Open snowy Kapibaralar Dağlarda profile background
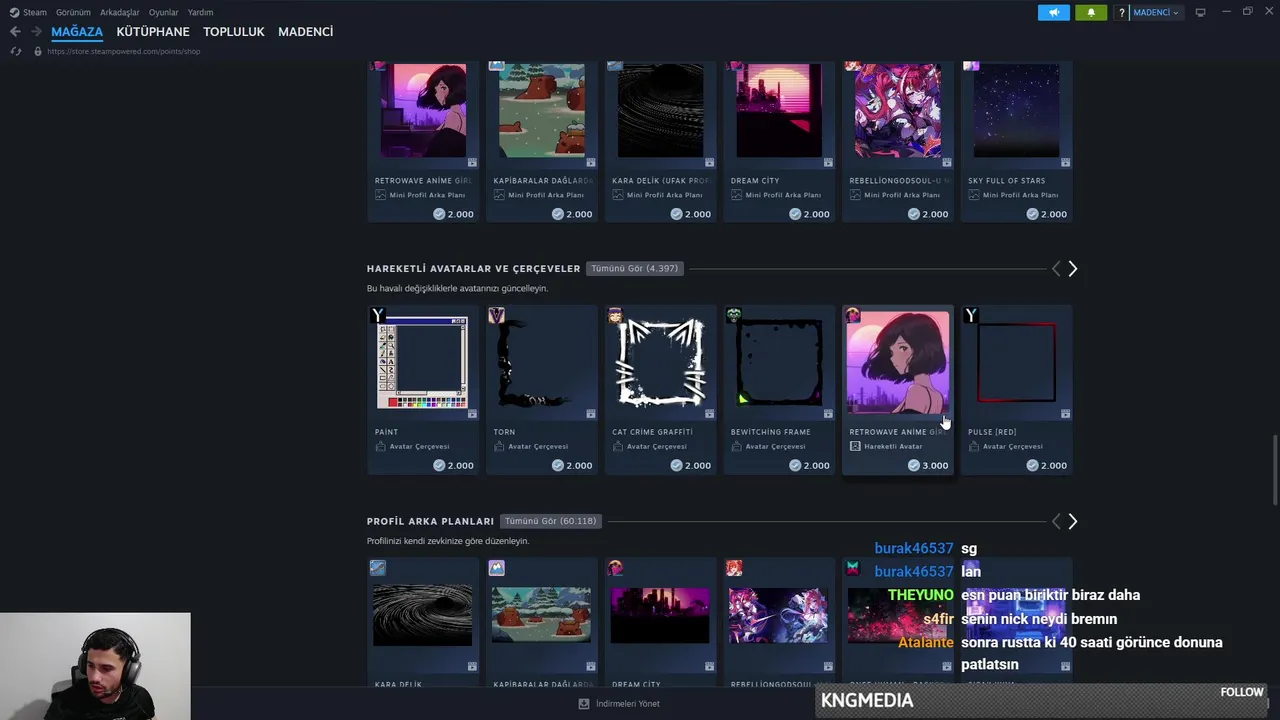1280x720 pixels. click(541, 615)
